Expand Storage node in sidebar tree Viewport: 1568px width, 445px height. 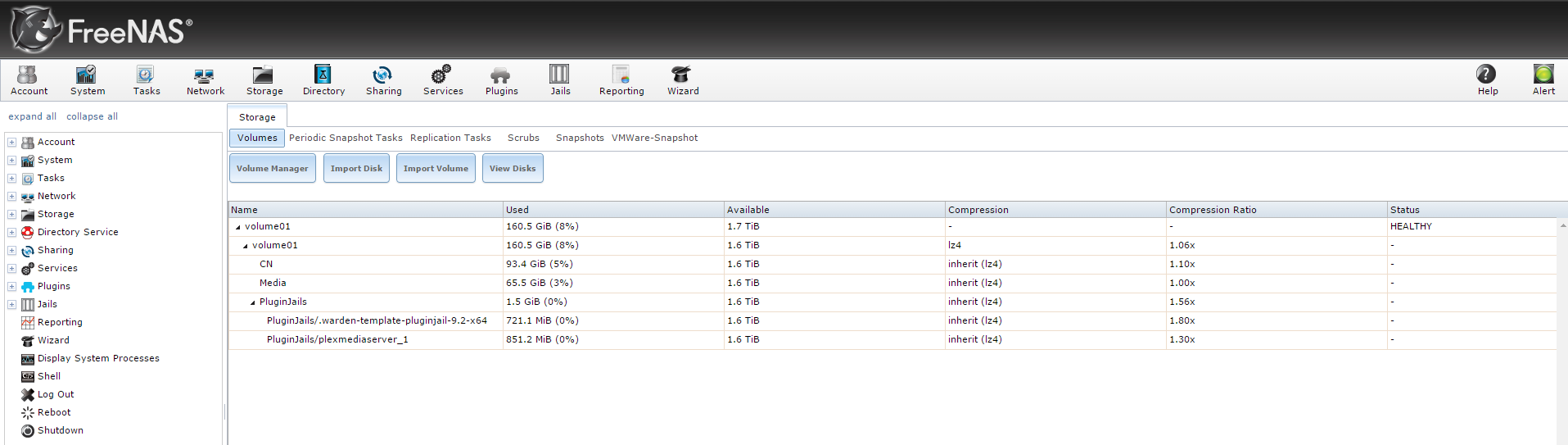pos(11,214)
